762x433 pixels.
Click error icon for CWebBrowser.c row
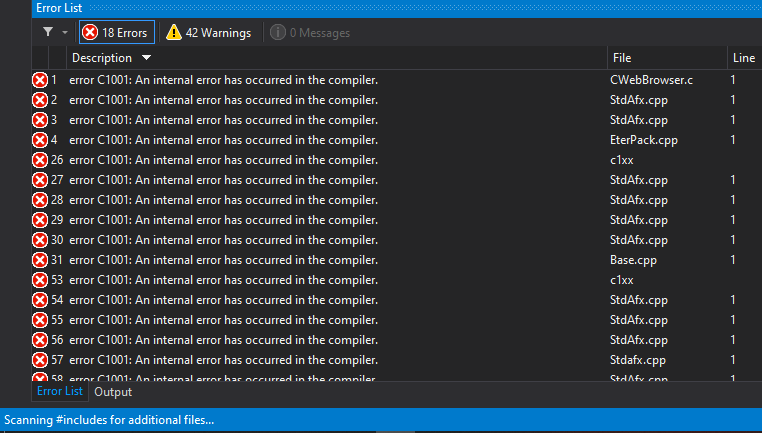pos(40,80)
